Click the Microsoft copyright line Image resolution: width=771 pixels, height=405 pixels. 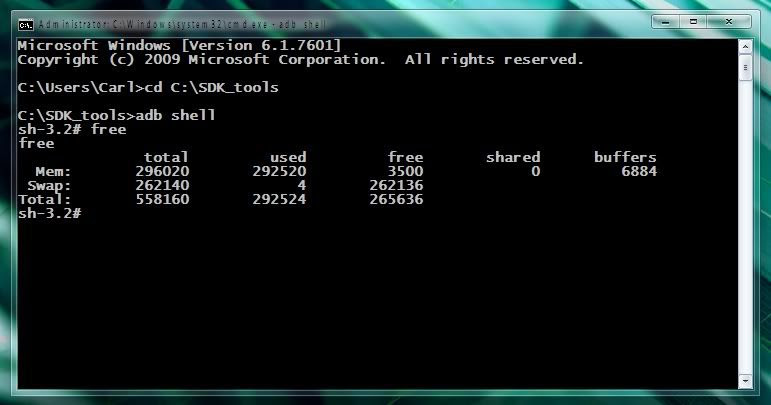pyautogui.click(x=300, y=60)
